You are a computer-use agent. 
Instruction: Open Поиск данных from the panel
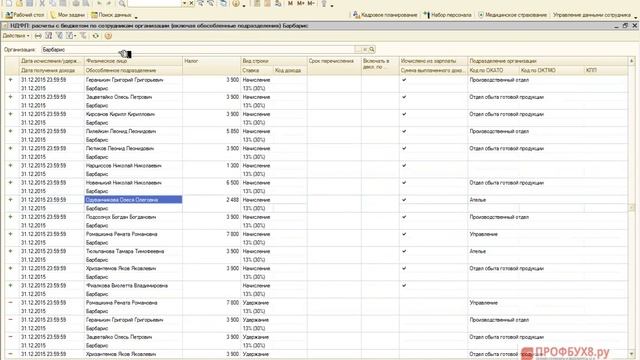coord(111,15)
